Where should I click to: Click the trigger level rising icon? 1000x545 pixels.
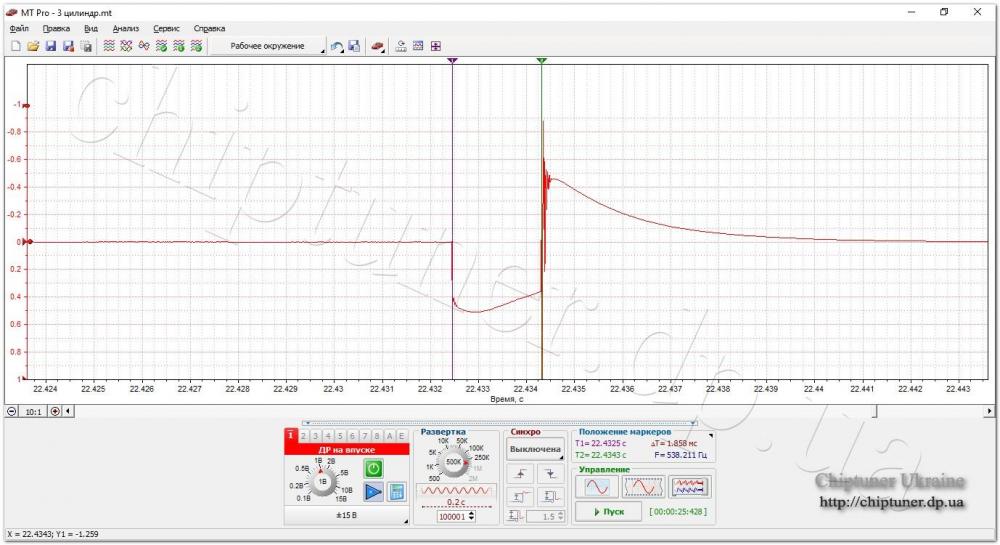click(520, 496)
